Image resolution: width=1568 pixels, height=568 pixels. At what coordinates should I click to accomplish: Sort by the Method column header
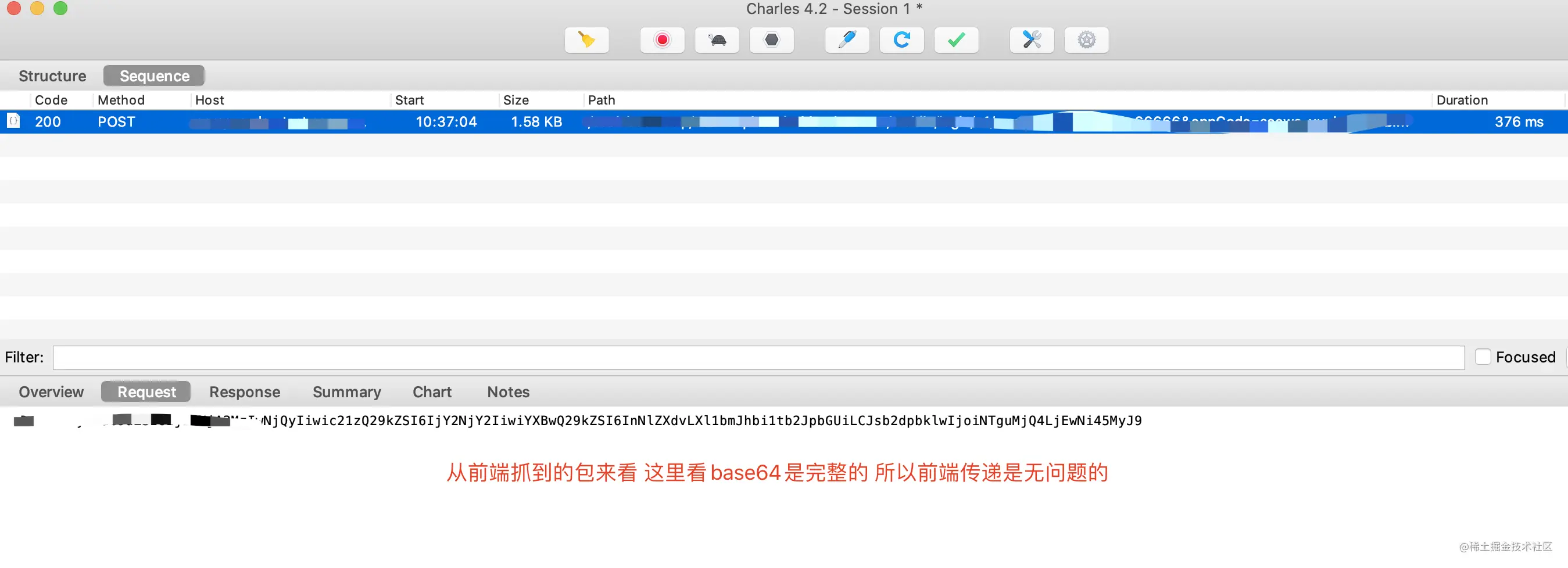[121, 100]
